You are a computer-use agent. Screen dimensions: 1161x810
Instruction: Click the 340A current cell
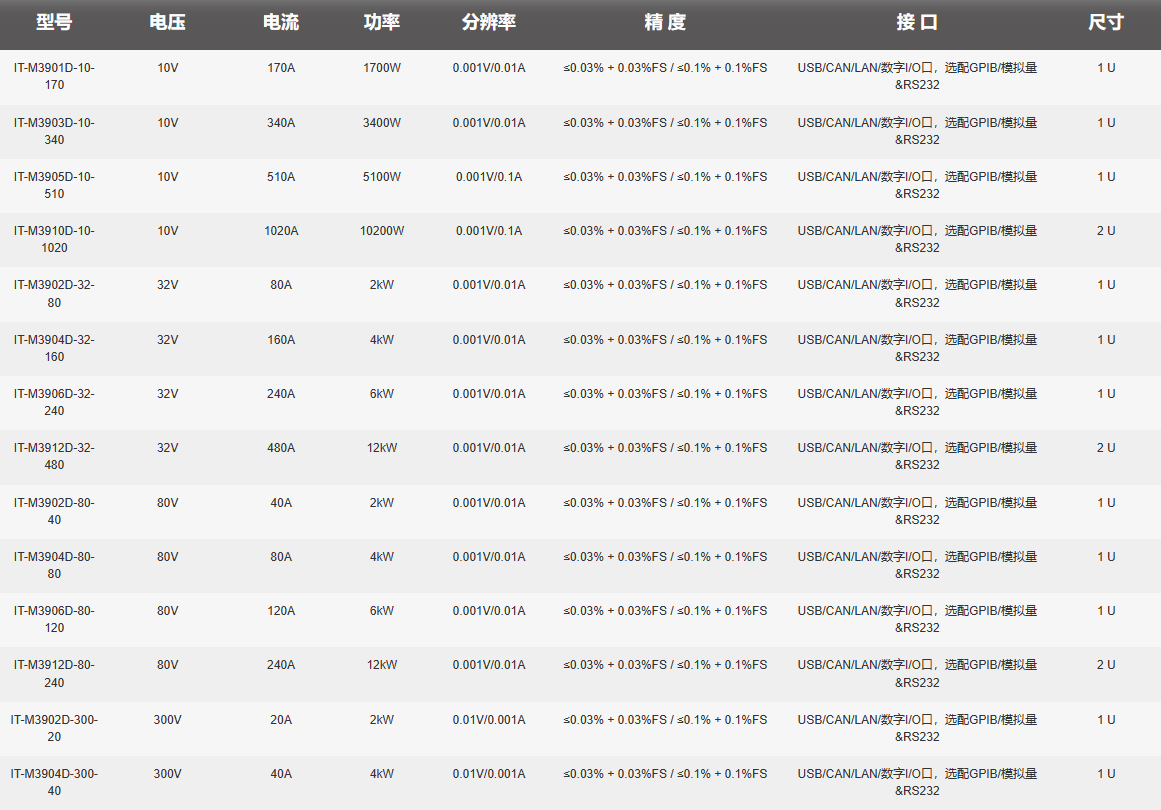(x=281, y=123)
